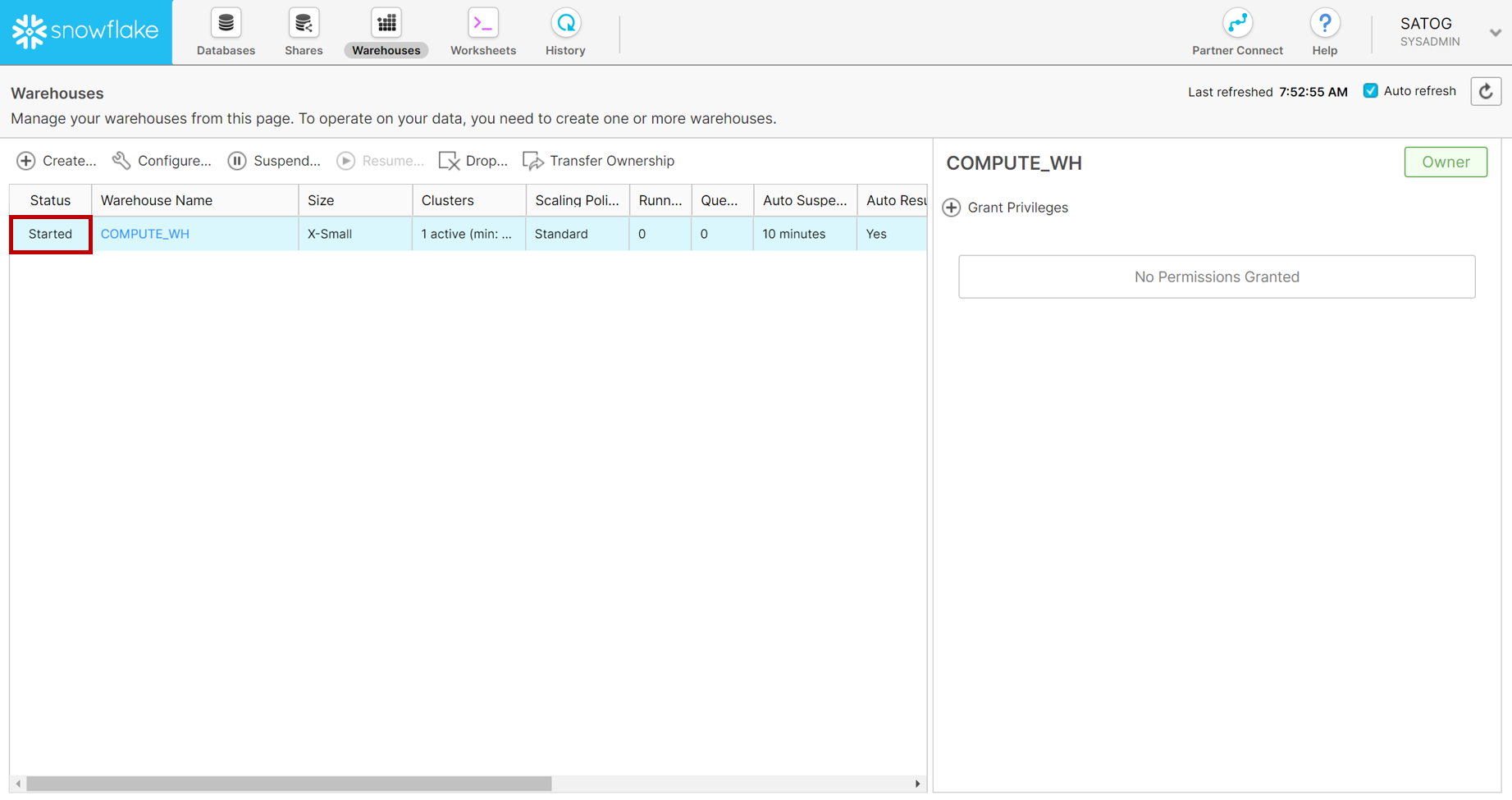1512x800 pixels.
Task: Sort by the Auto Suspe... column header
Action: 805,200
